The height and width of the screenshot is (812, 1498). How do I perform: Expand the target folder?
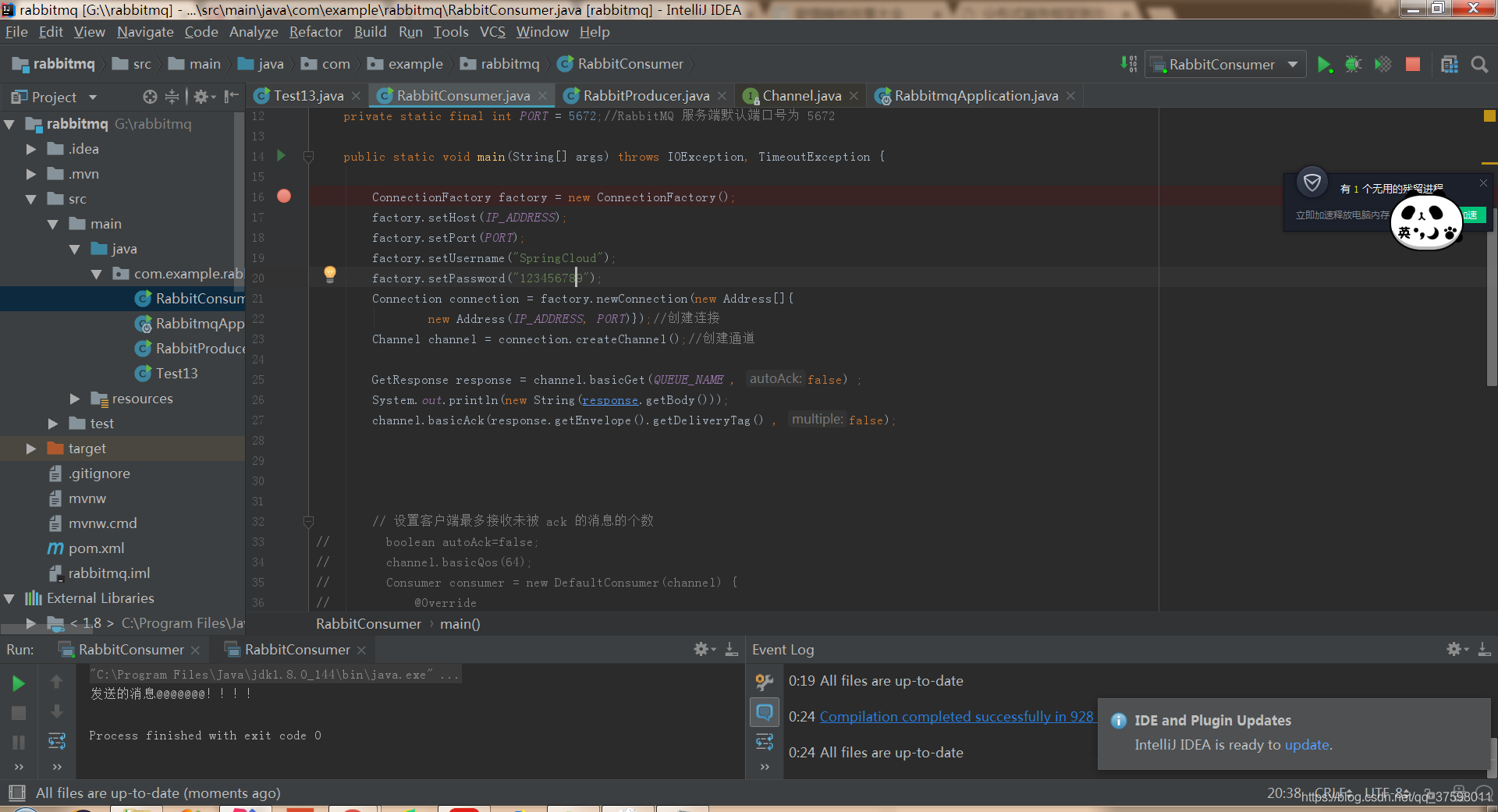pyautogui.click(x=31, y=449)
